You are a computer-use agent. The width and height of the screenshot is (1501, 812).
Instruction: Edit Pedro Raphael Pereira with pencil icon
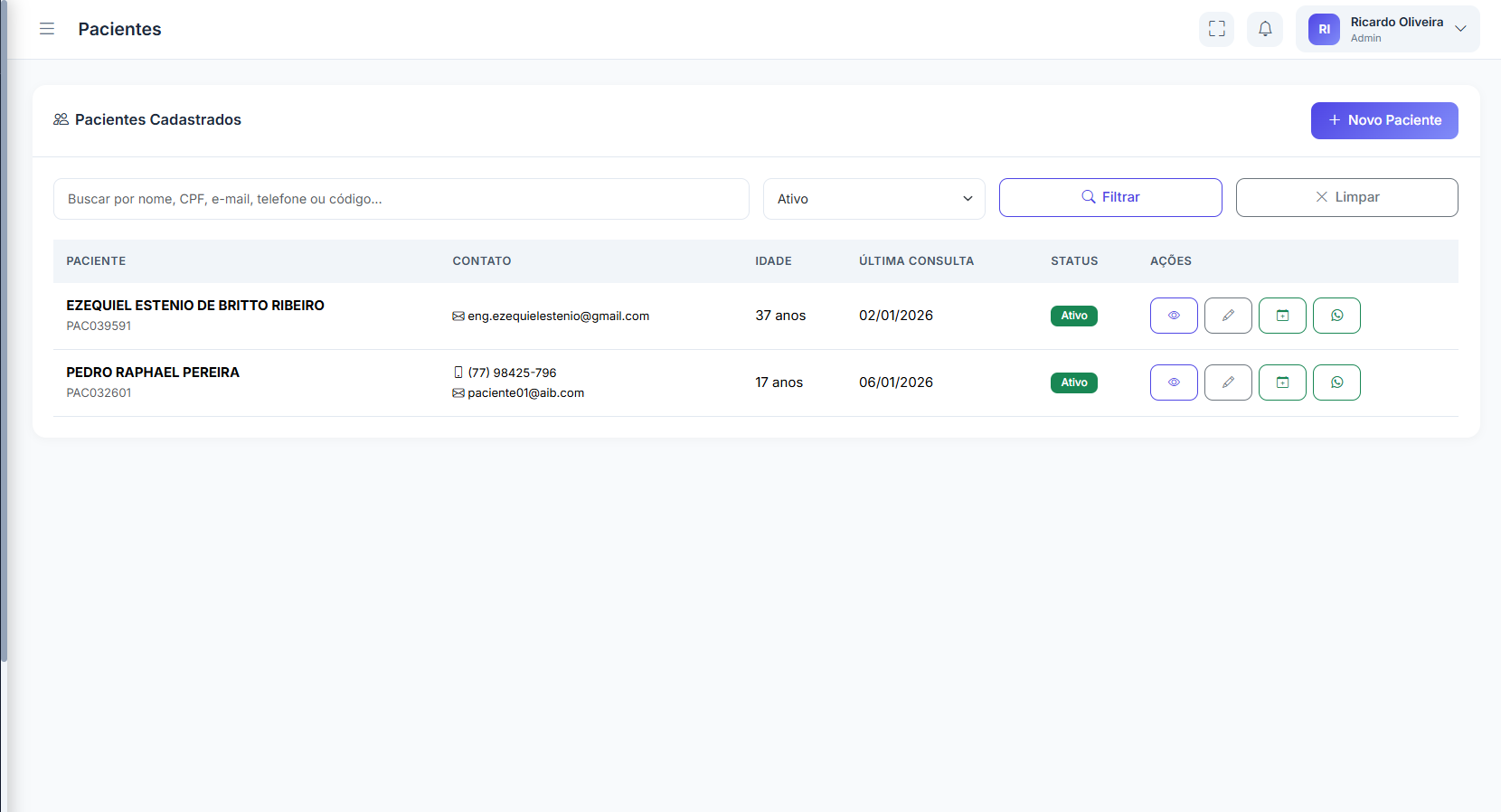[1228, 382]
